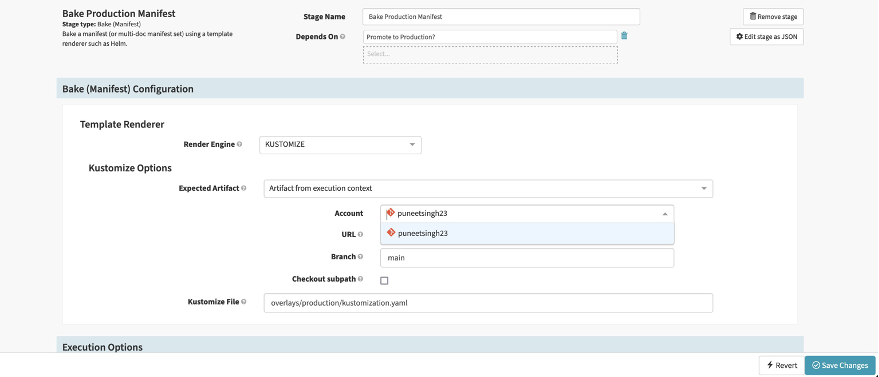Click help icon next to Branch label
This screenshot has width=879, height=377.
(x=360, y=257)
